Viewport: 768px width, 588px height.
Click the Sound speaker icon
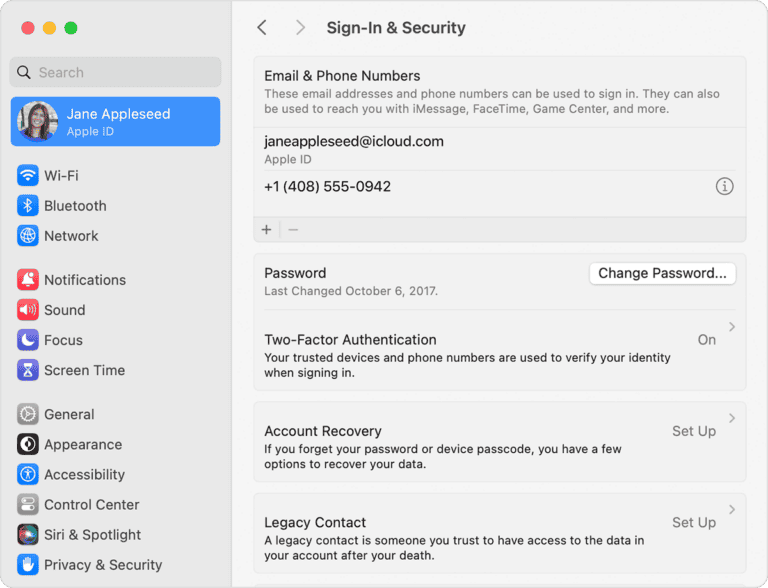(28, 310)
